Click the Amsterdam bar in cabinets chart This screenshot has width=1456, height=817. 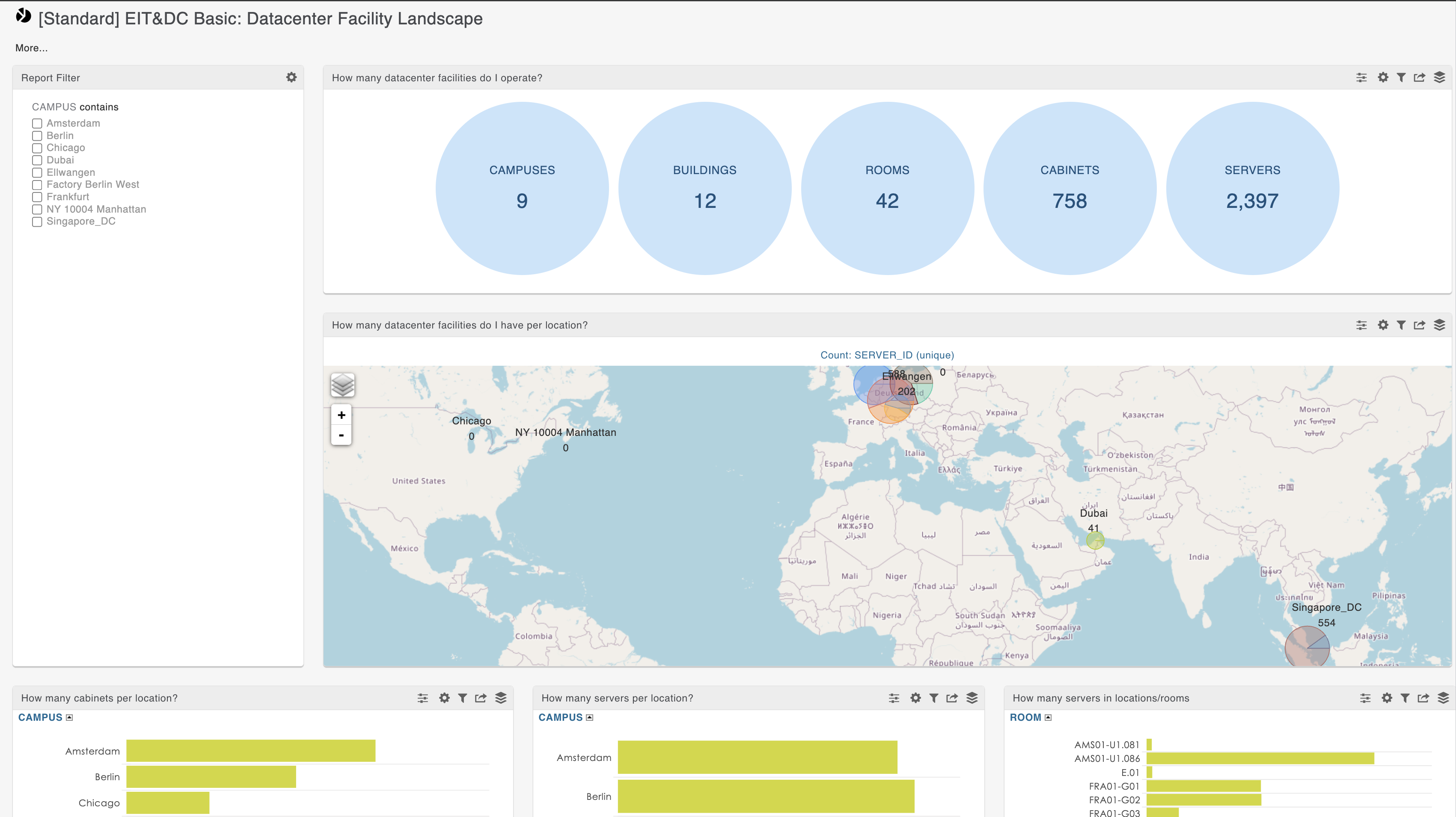coord(250,751)
